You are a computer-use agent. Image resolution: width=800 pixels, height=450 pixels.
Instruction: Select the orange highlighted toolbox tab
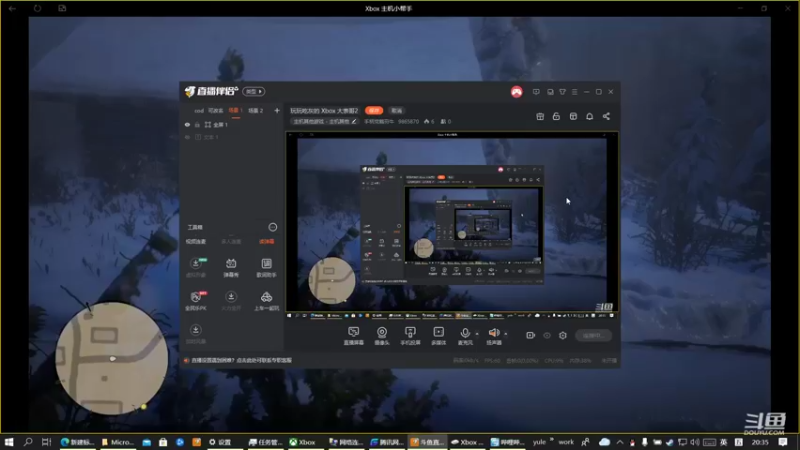266,241
